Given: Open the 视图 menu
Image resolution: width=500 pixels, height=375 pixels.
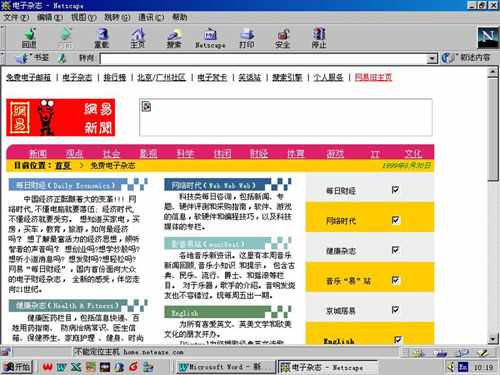Looking at the screenshot, I should [x=83, y=17].
